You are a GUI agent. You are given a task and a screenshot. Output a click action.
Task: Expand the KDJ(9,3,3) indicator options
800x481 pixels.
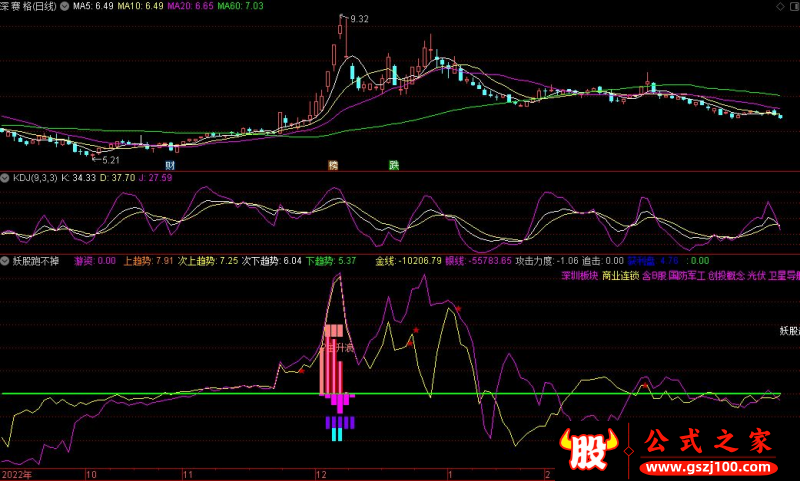click(x=6, y=177)
